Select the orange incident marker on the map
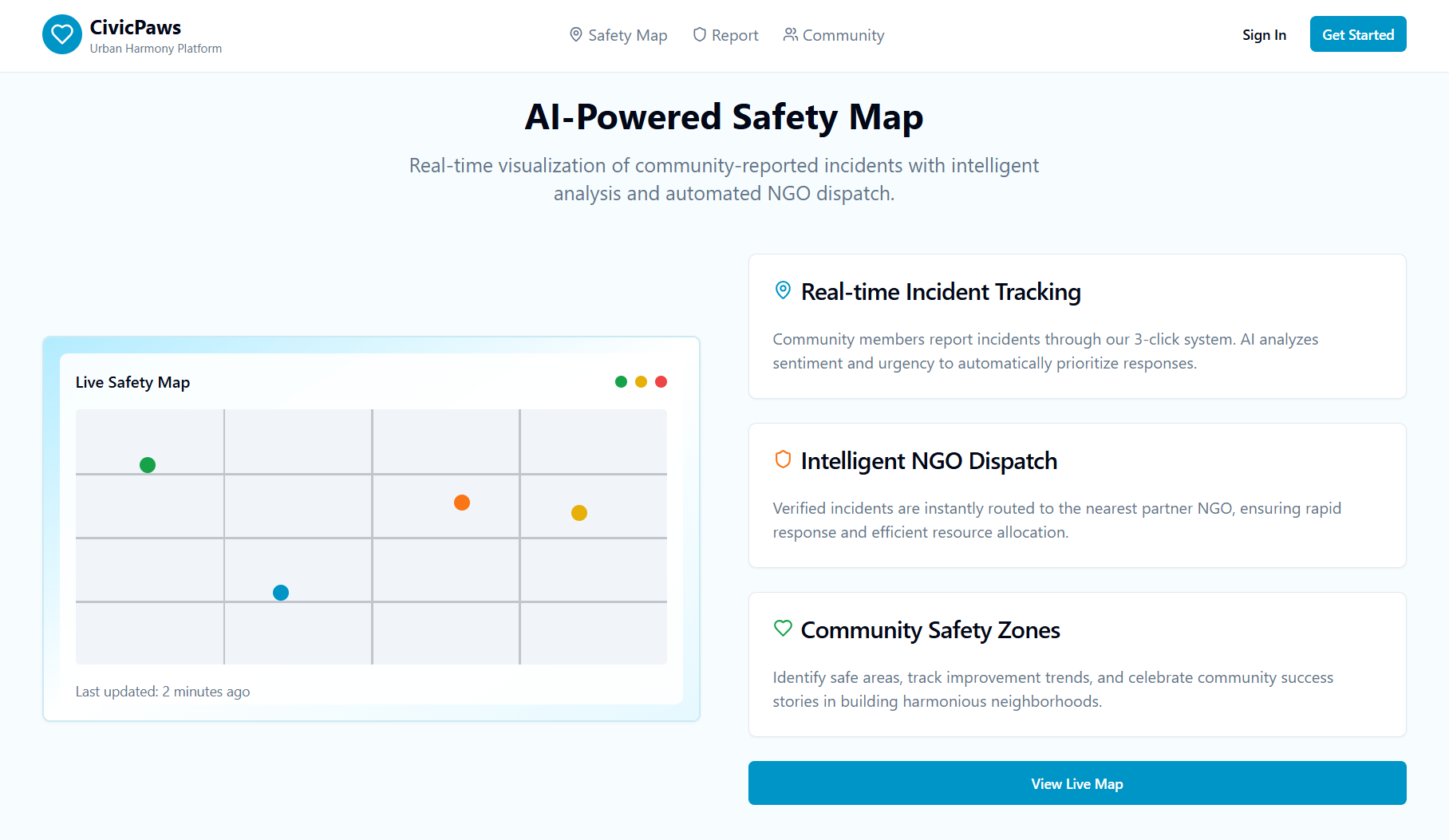This screenshot has height=840, width=1449. pos(462,503)
